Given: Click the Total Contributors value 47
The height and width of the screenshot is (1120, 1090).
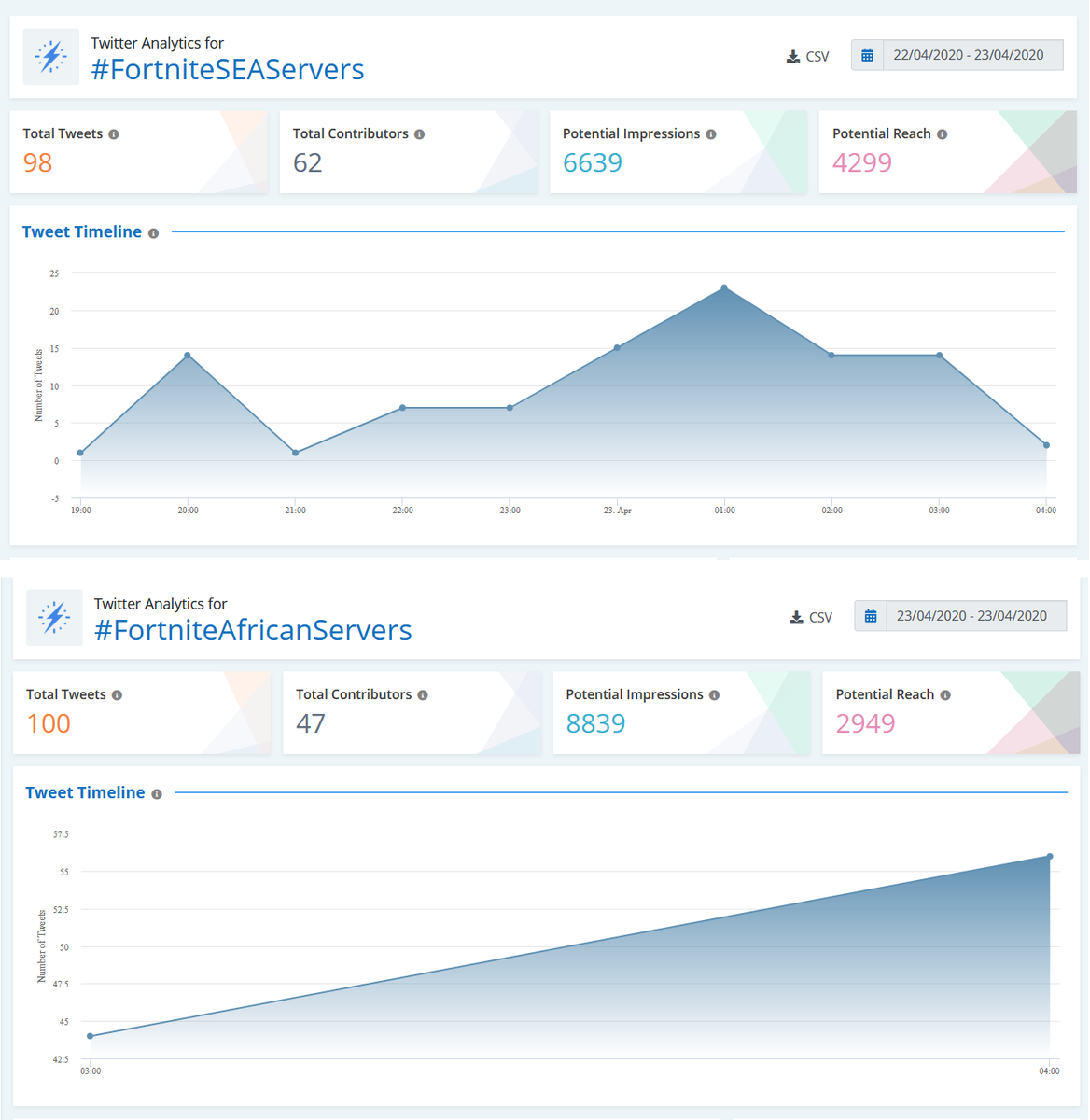Looking at the screenshot, I should coord(311,723).
